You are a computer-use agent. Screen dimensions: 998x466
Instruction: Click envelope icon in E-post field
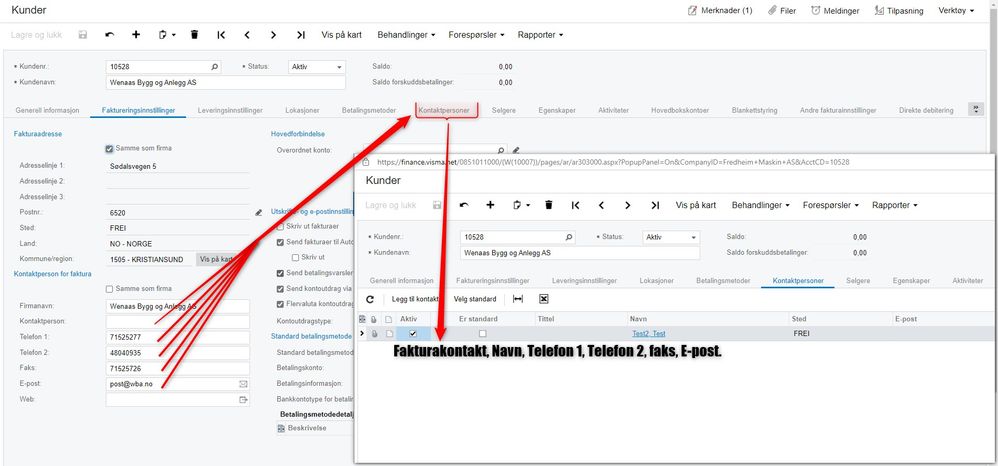coord(242,384)
